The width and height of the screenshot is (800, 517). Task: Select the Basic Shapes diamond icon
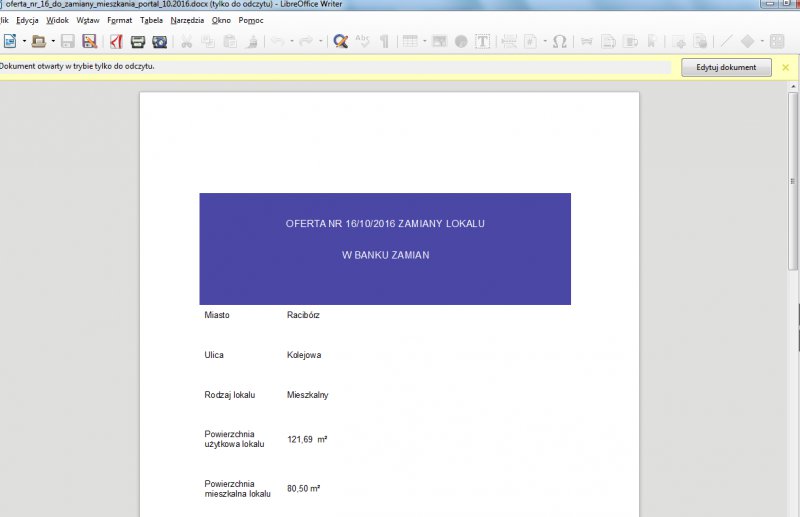[747, 41]
